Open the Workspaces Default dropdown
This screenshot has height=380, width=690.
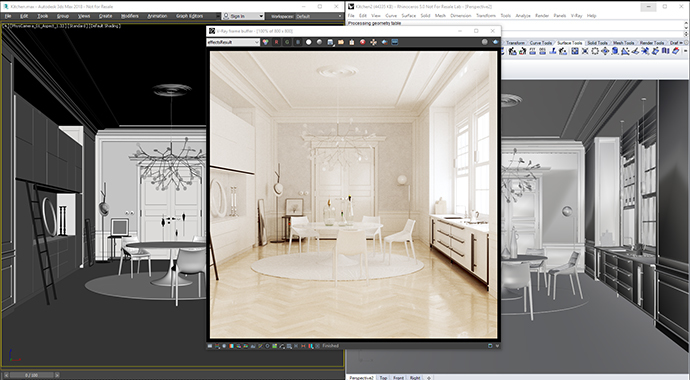click(318, 16)
